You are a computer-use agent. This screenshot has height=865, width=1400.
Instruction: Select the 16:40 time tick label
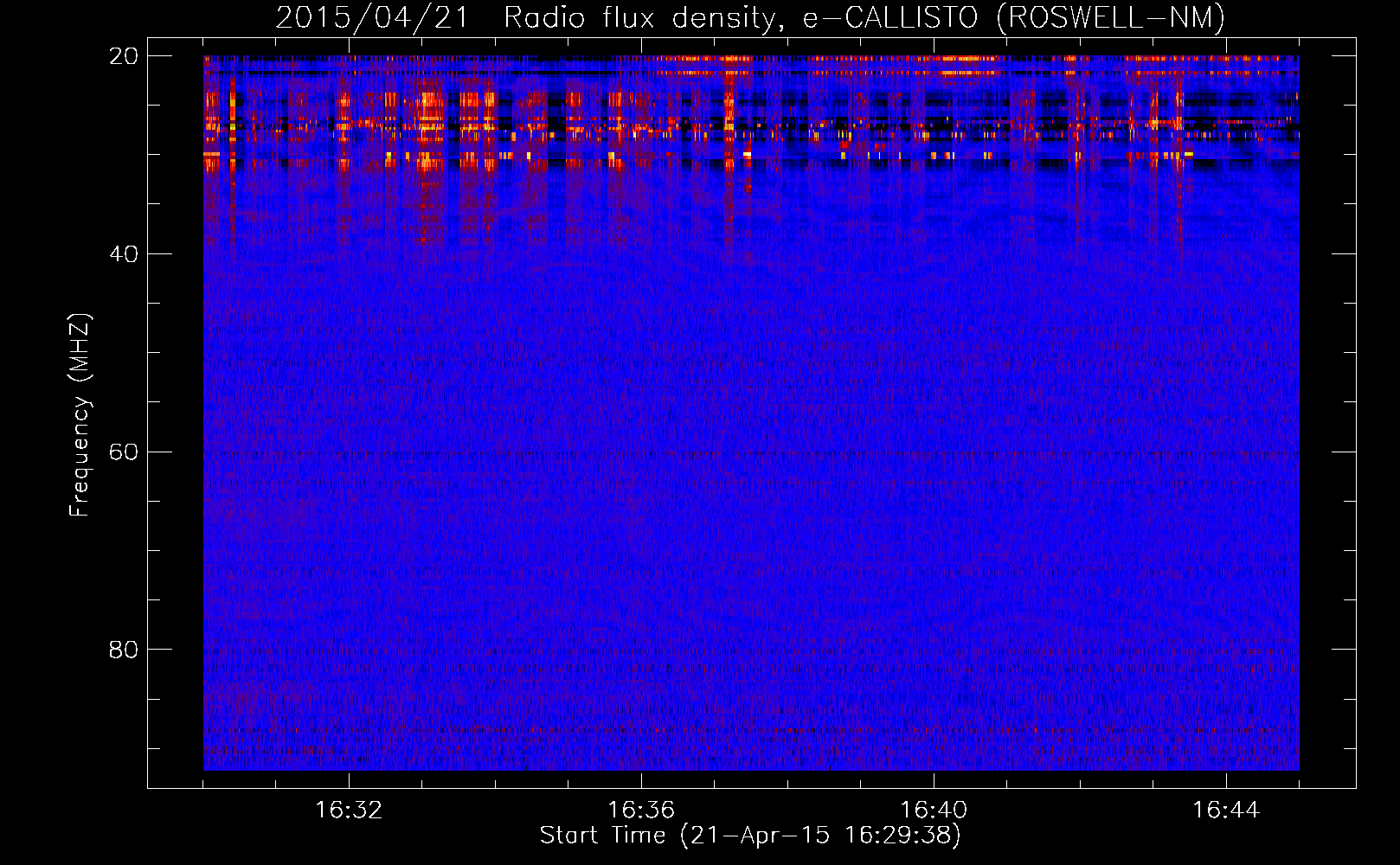(934, 810)
